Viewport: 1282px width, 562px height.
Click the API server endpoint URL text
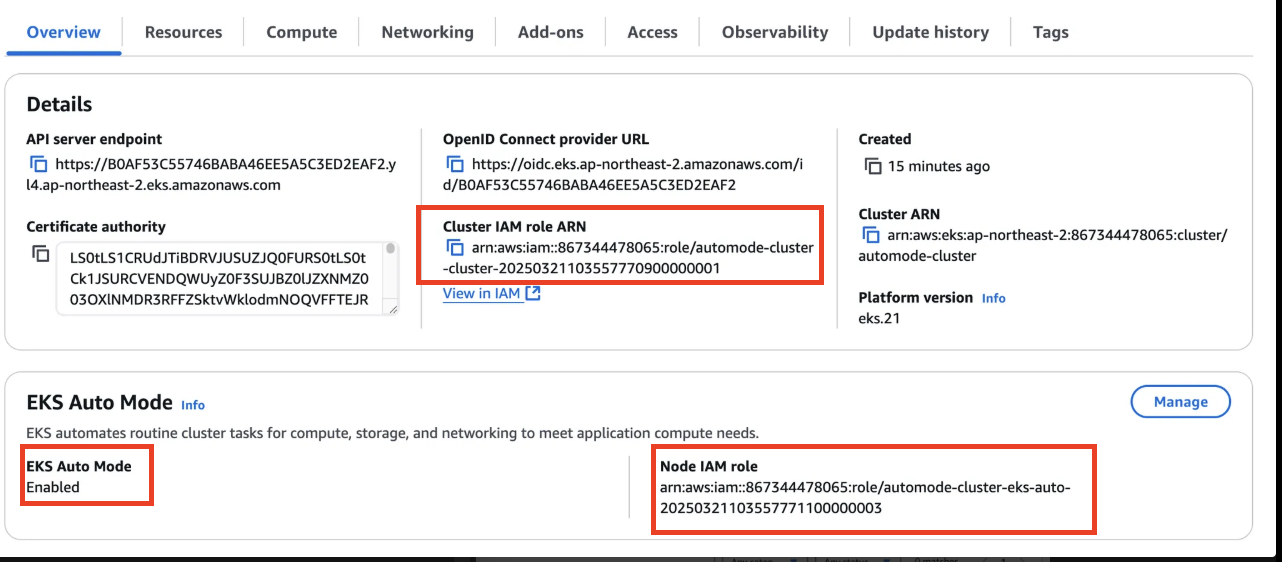click(211, 175)
